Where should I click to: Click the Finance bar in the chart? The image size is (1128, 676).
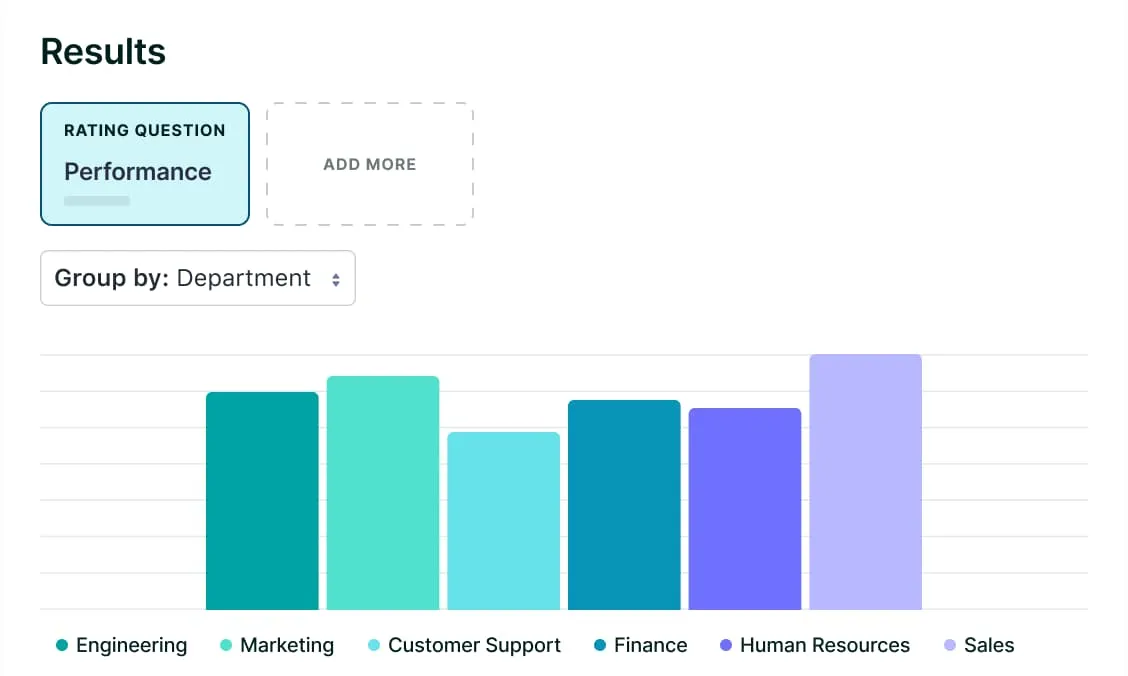click(624, 505)
